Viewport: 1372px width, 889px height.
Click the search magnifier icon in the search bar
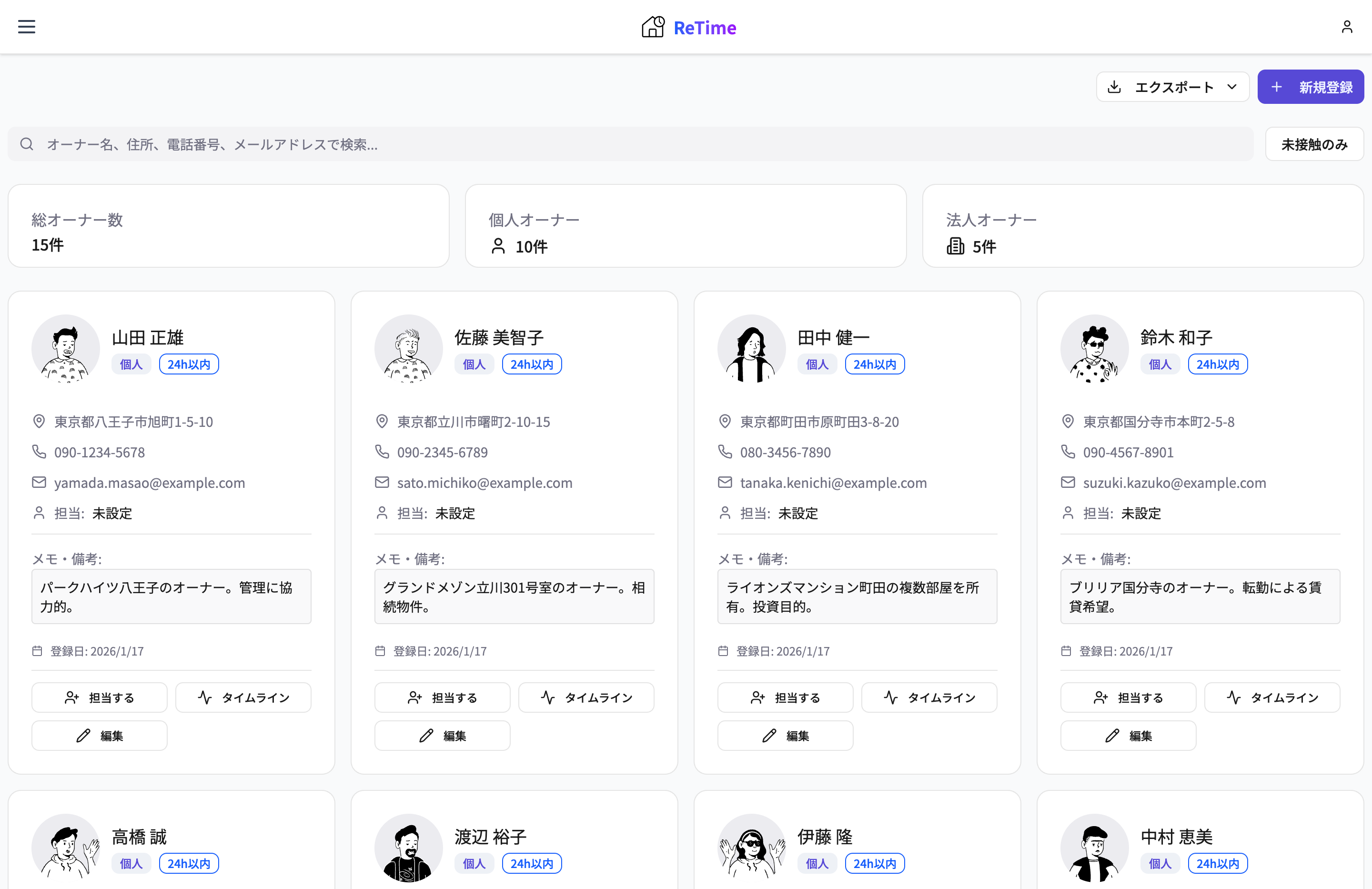27,144
